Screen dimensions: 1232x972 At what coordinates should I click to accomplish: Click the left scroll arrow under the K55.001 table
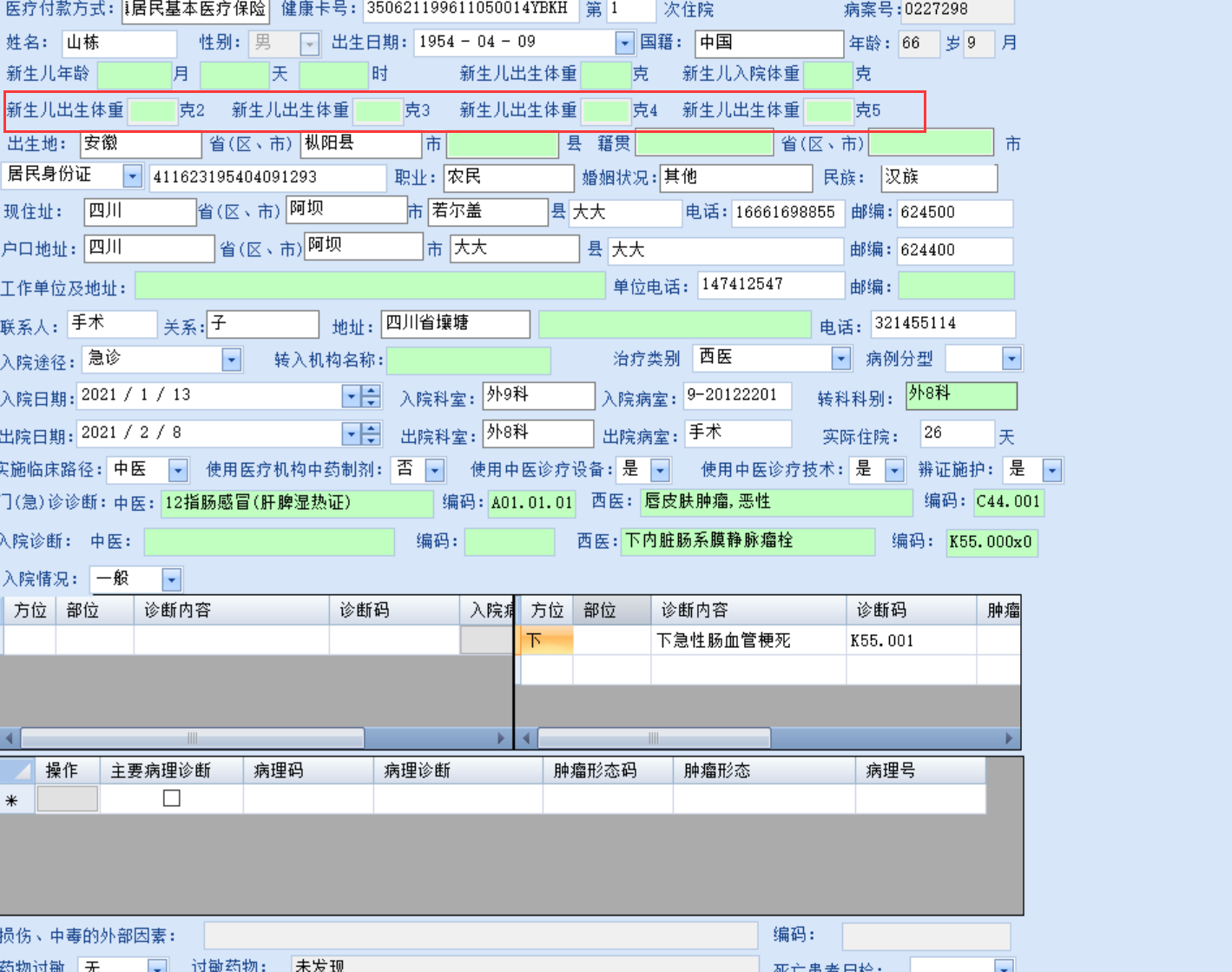coord(526,738)
